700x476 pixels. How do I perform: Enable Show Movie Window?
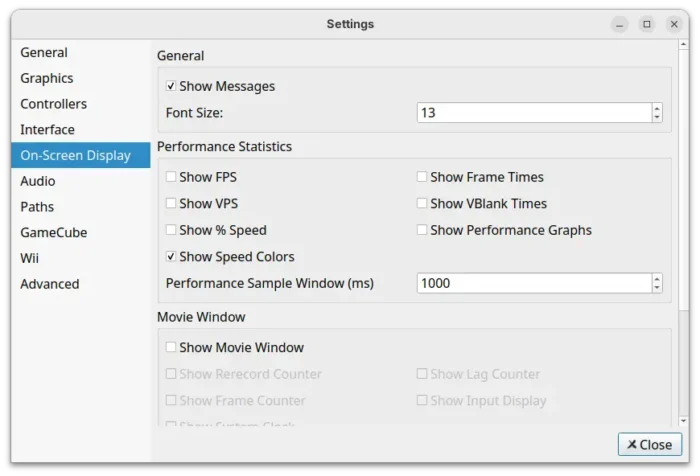point(172,348)
